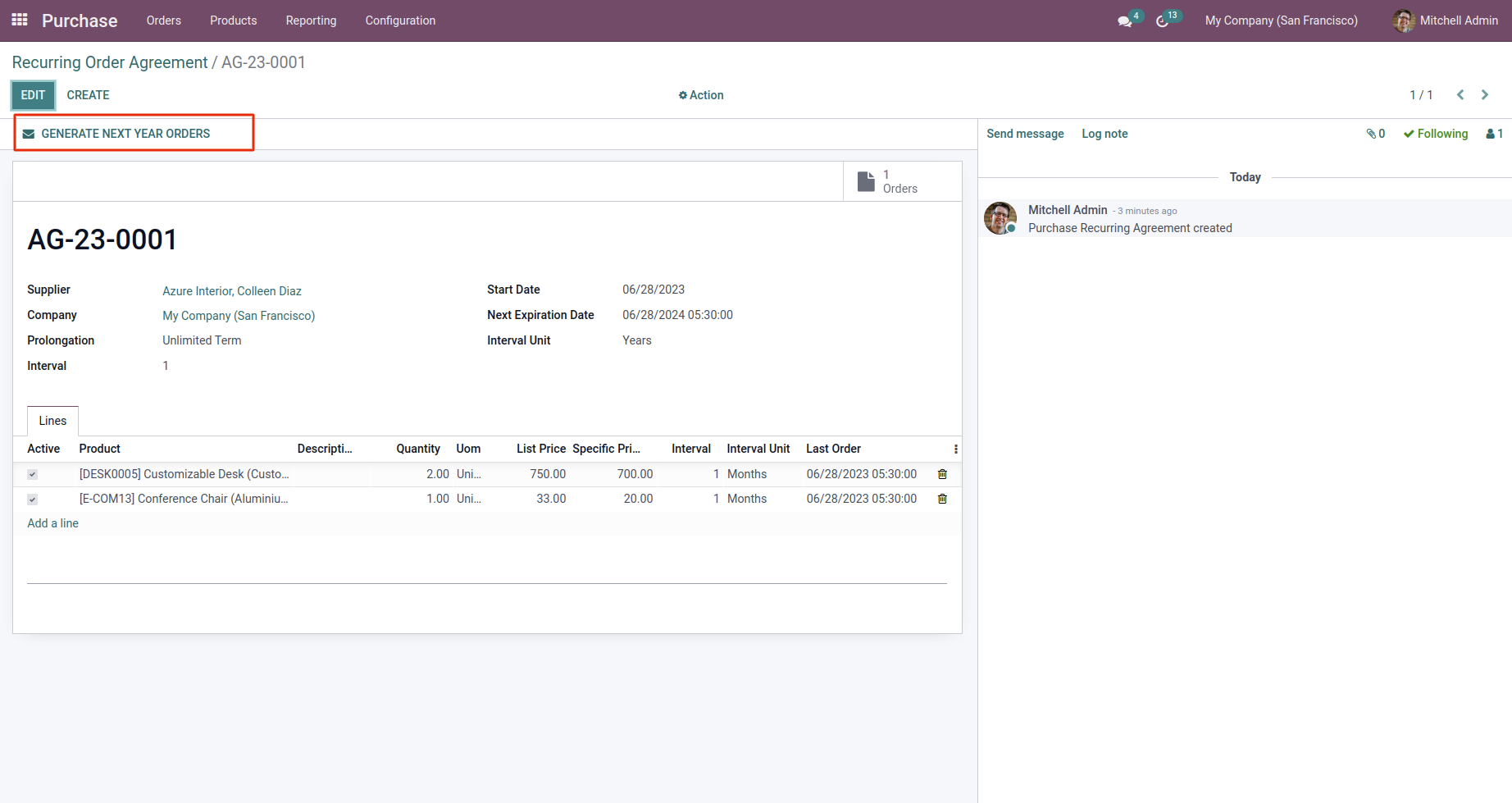The height and width of the screenshot is (803, 1512).
Task: Open the apps grid menu icon
Action: tap(20, 20)
